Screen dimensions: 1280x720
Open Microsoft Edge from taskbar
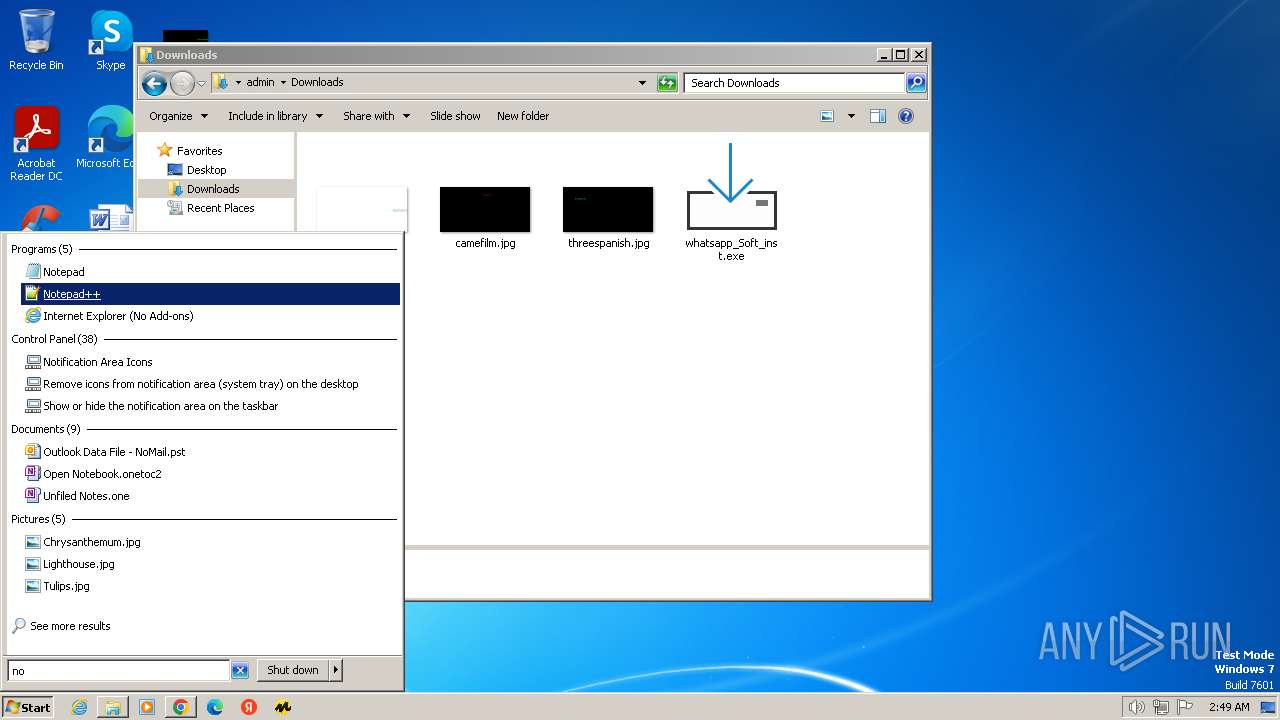click(215, 707)
